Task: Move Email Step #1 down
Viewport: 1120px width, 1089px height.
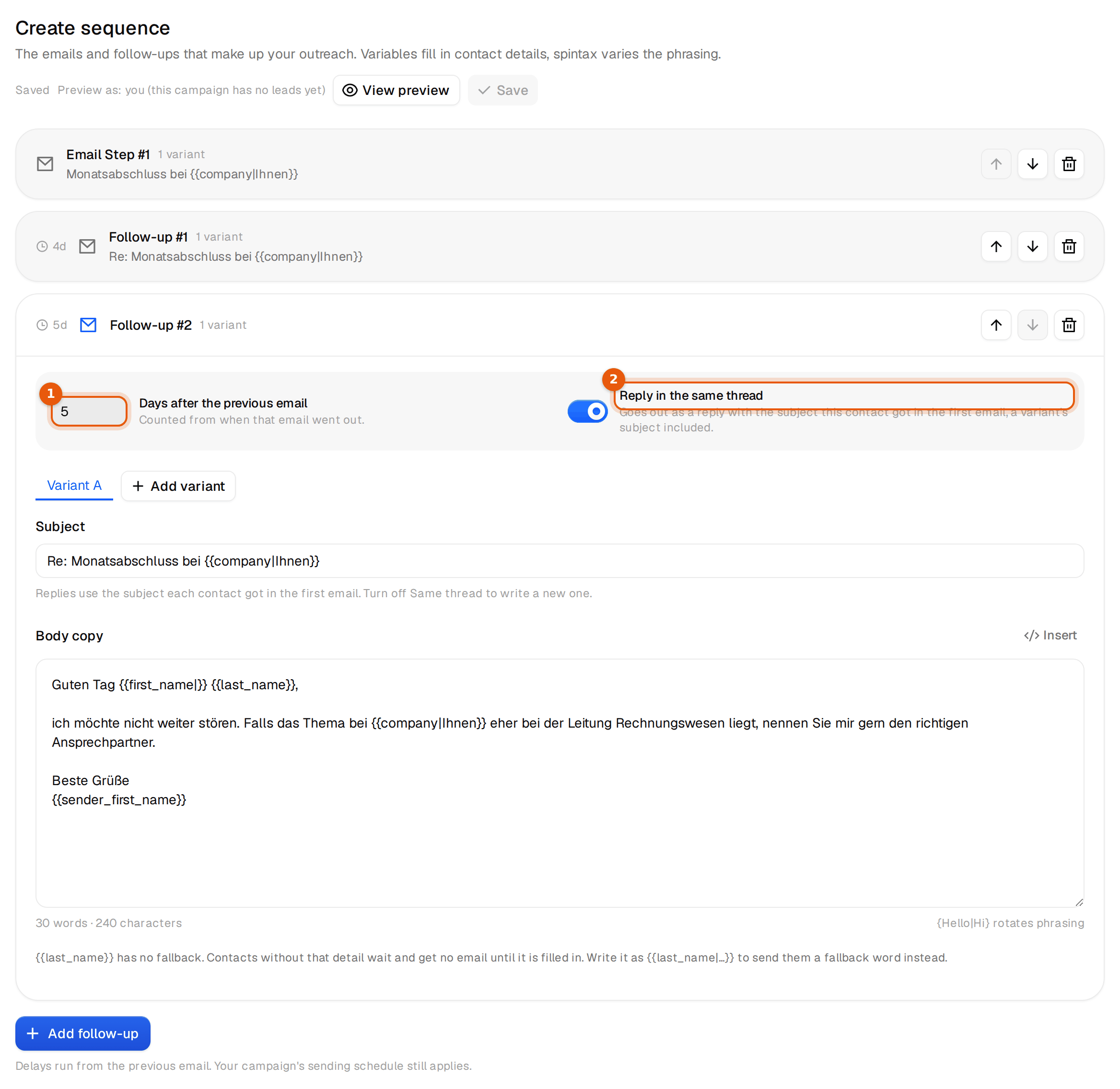Action: [x=1032, y=164]
